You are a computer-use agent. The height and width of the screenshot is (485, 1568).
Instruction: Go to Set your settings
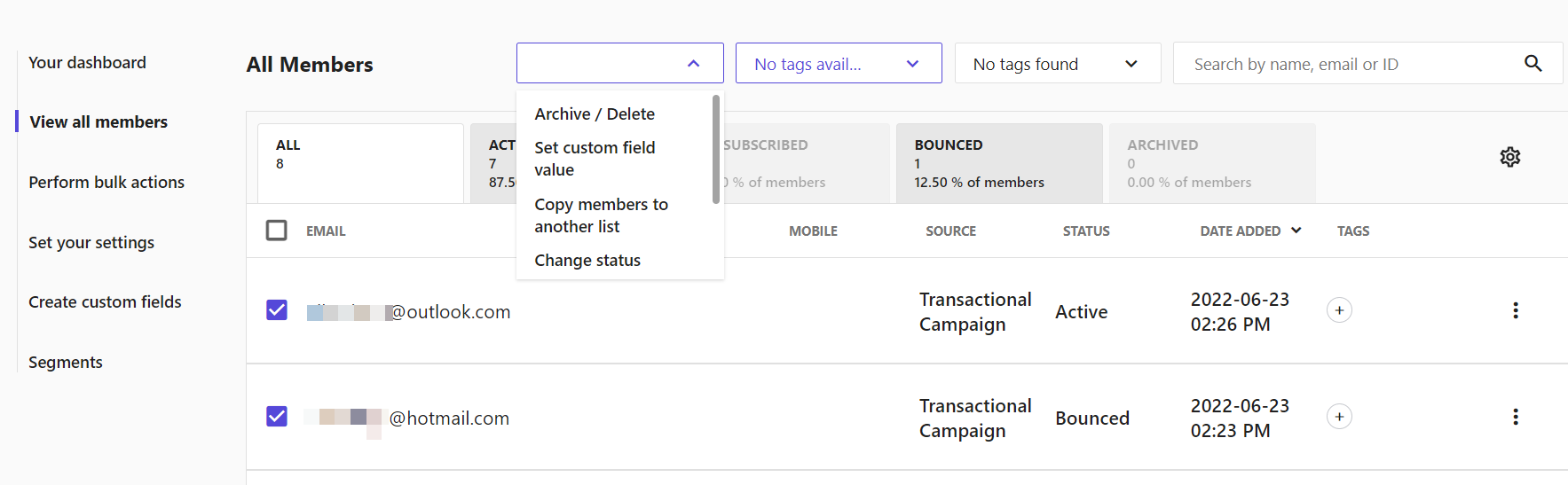(91, 242)
